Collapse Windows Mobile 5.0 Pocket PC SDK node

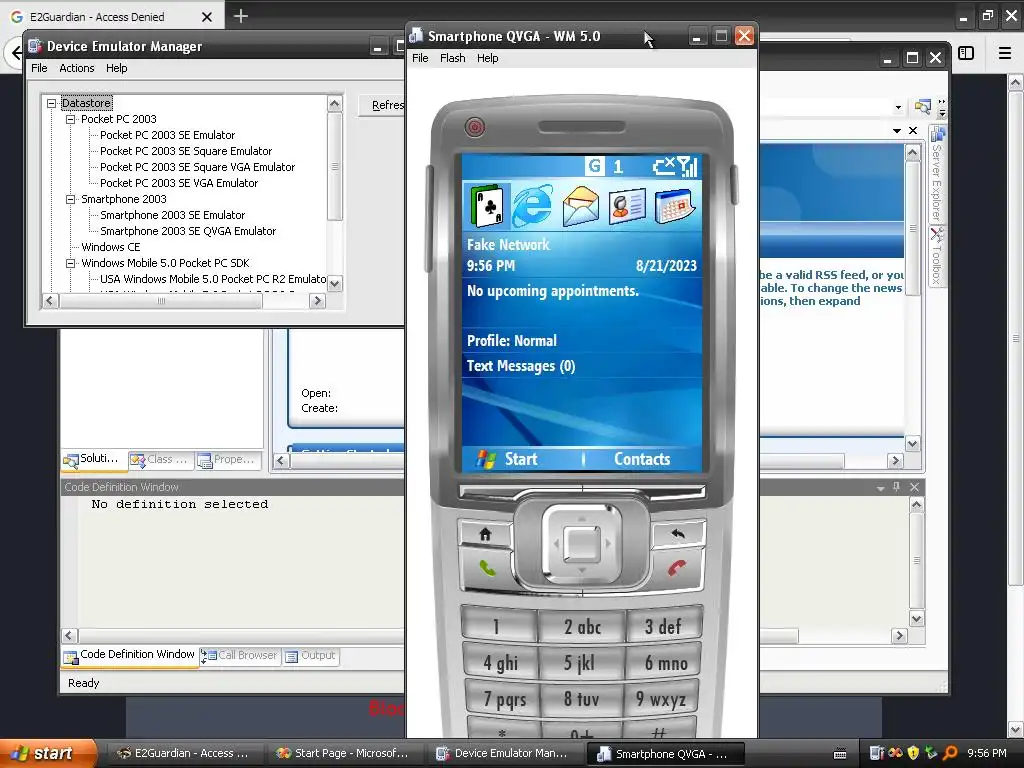[x=71, y=263]
